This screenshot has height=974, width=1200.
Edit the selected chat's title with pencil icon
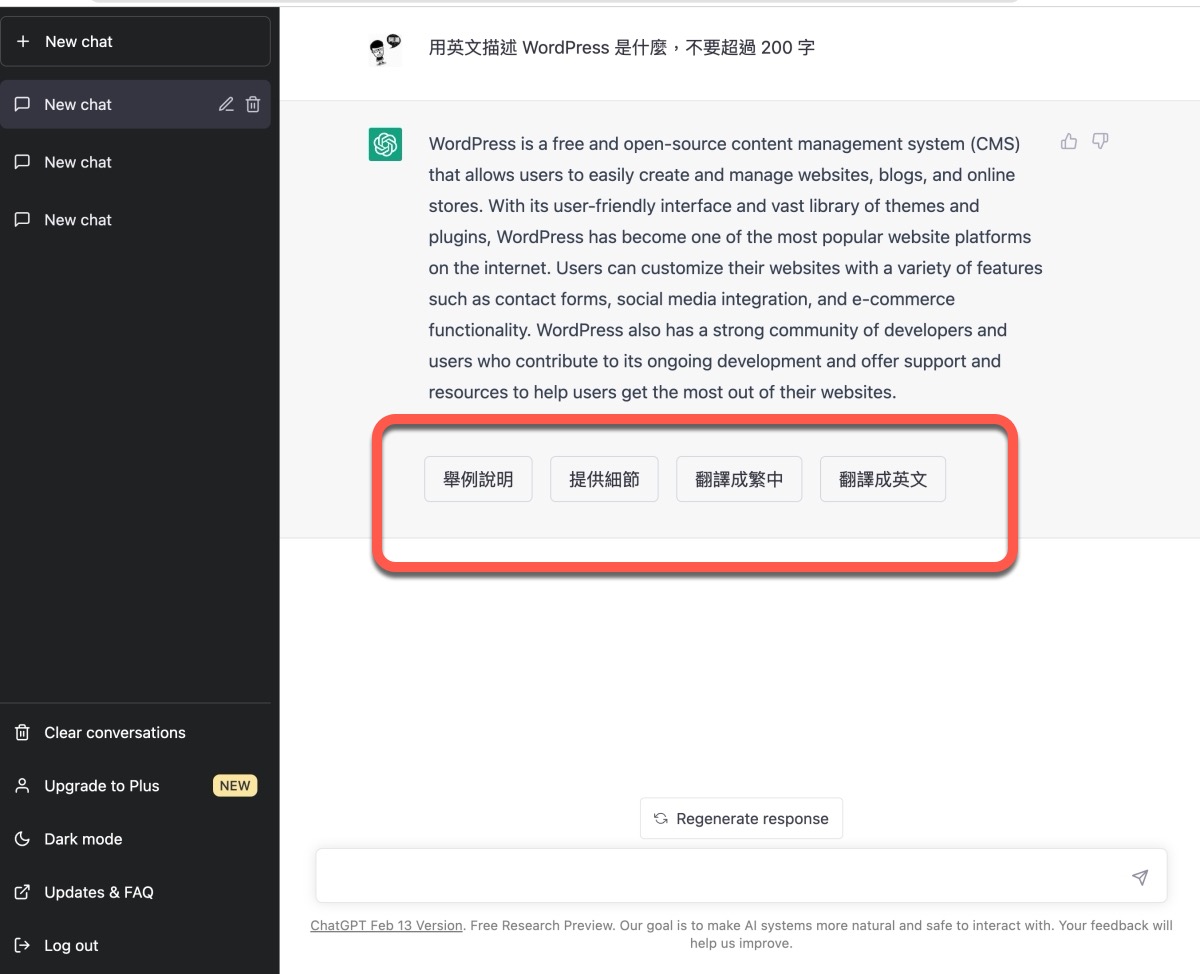coord(226,104)
